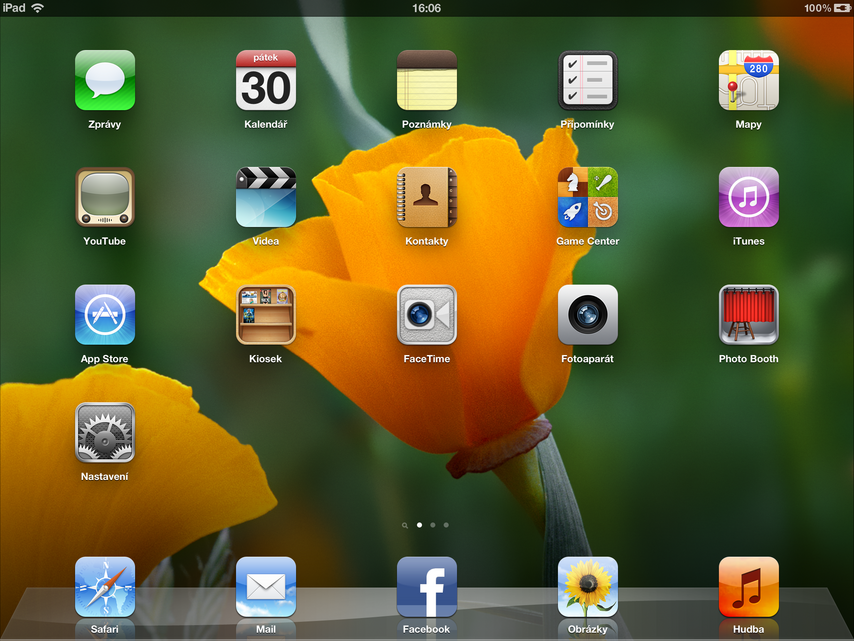Open the Zprávy messaging app
Image resolution: width=854 pixels, height=641 pixels.
click(x=105, y=80)
